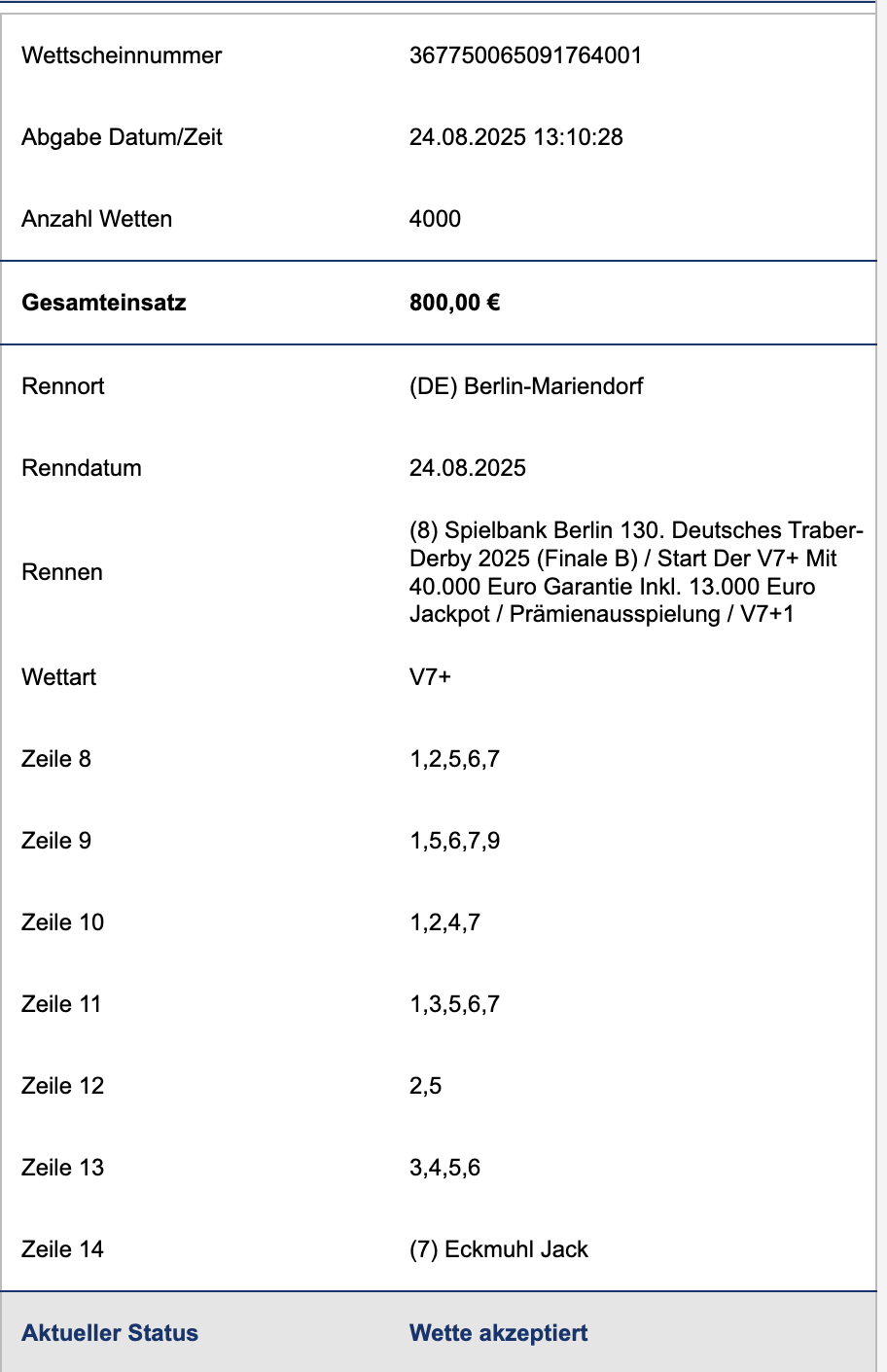Click the bold Gesamteinsatz label
Image resolution: width=887 pixels, height=1372 pixels.
(104, 303)
